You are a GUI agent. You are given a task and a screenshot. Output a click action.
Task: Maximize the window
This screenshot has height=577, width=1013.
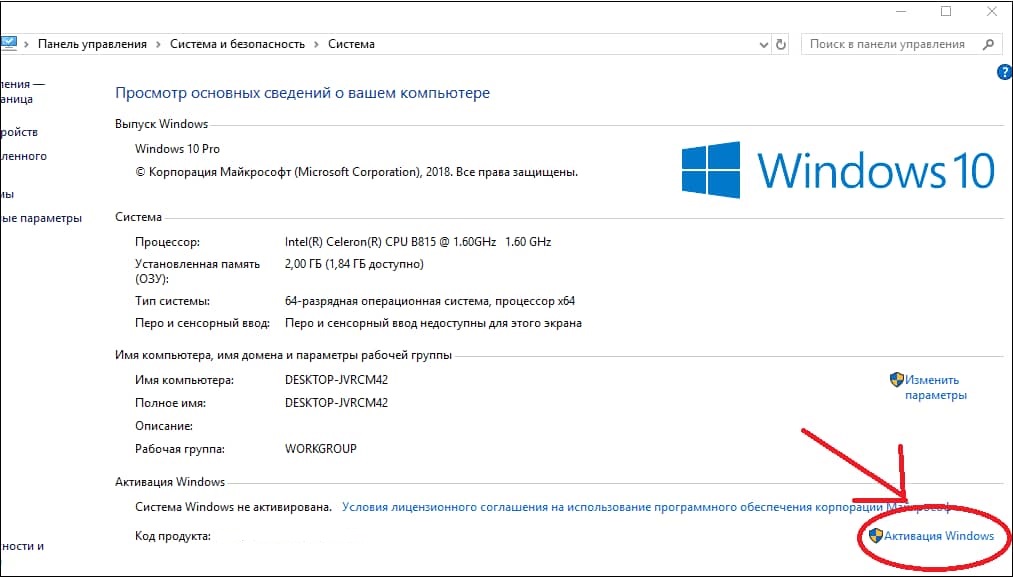pyautogui.click(x=946, y=12)
